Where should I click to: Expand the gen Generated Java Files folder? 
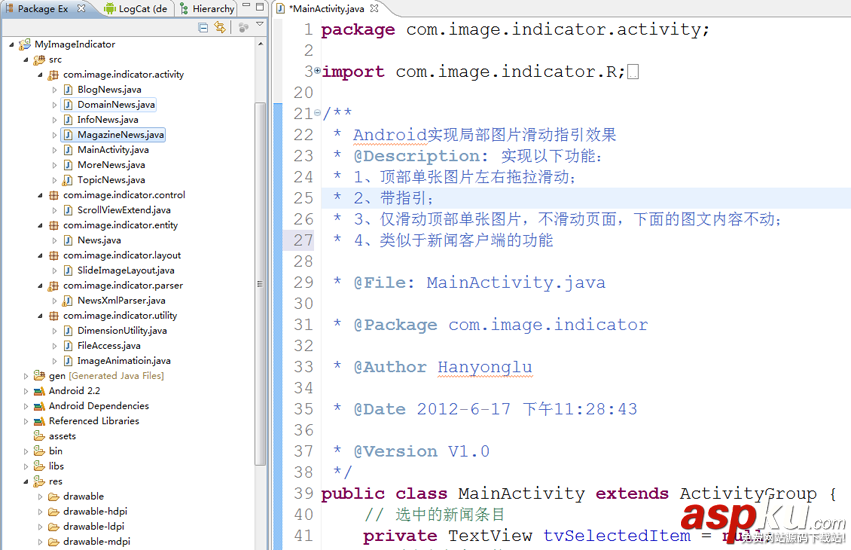(26, 376)
